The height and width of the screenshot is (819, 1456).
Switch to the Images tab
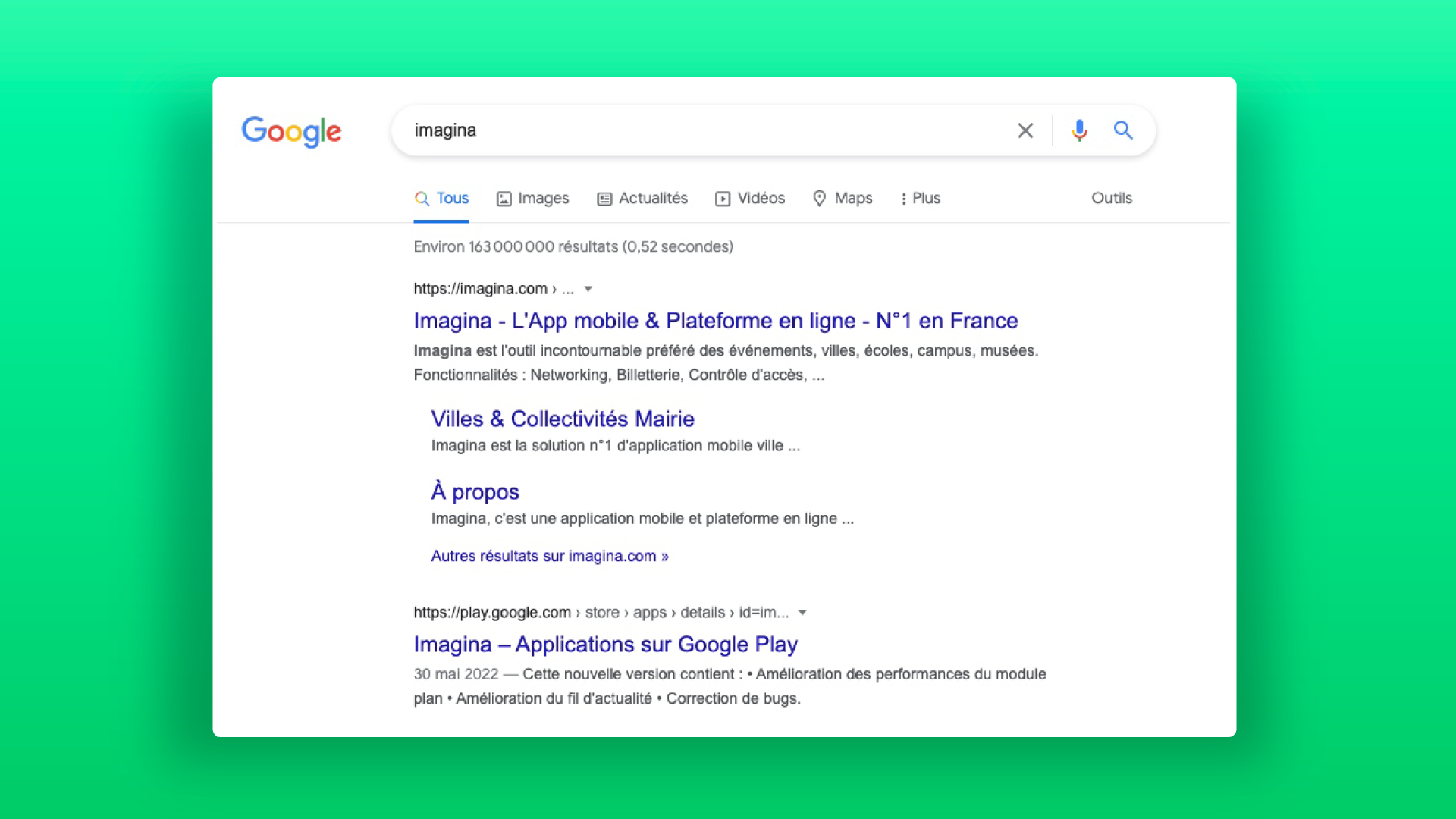pos(532,199)
